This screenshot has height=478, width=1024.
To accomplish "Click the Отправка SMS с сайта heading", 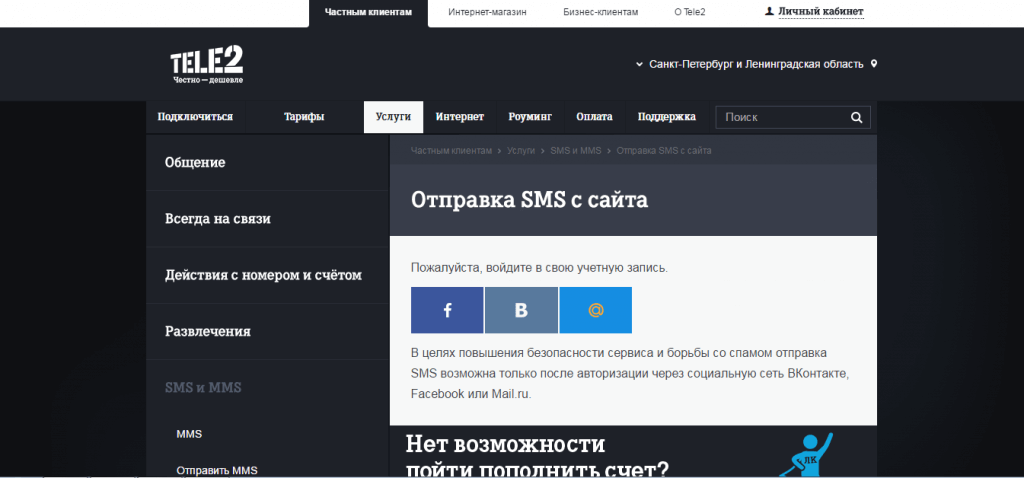I will (530, 200).
